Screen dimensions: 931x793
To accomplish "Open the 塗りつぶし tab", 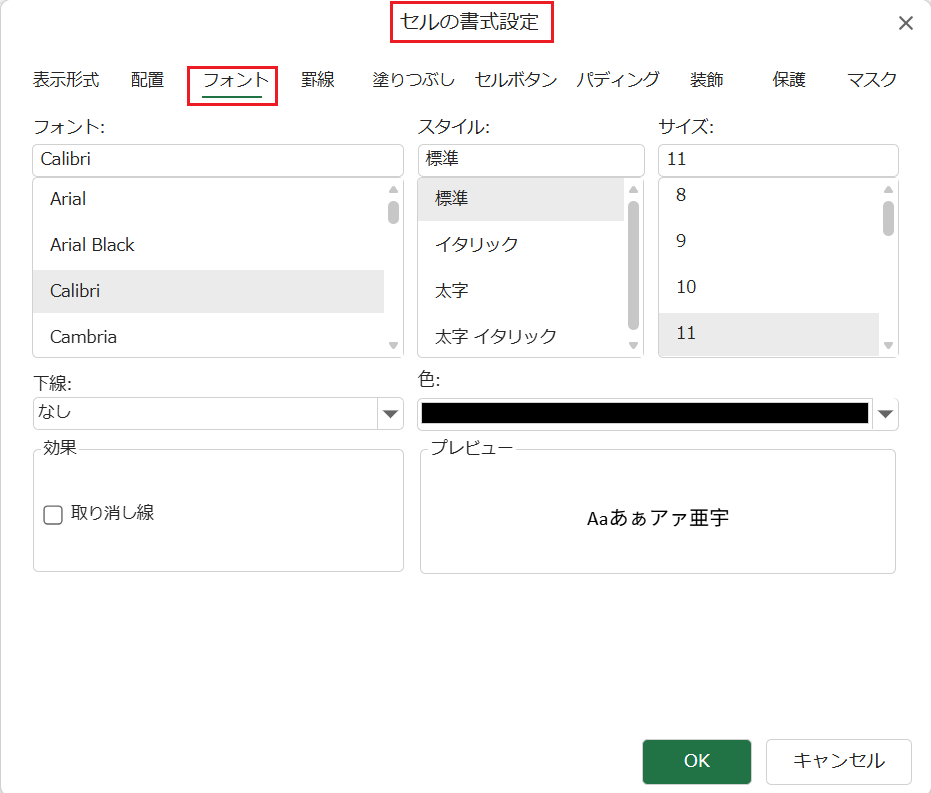I will (413, 80).
